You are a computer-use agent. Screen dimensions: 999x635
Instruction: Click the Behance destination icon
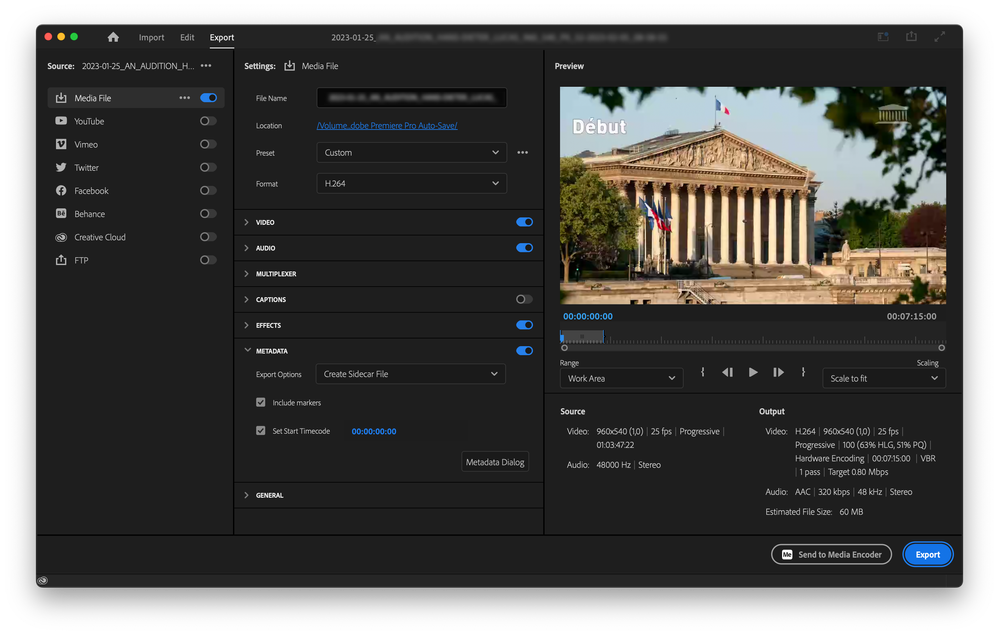pyautogui.click(x=61, y=214)
